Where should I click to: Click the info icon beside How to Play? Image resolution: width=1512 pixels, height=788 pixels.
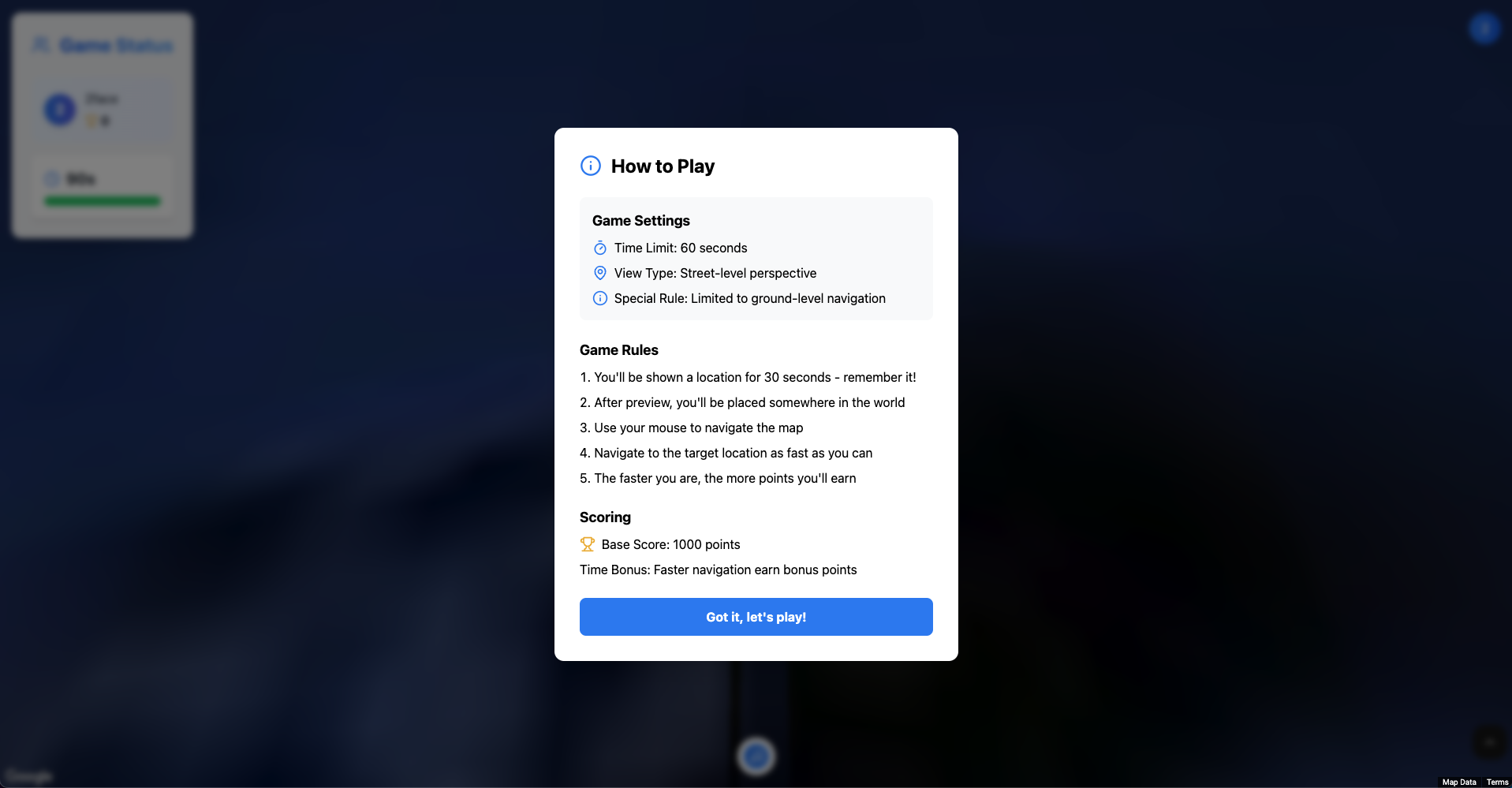pos(591,166)
